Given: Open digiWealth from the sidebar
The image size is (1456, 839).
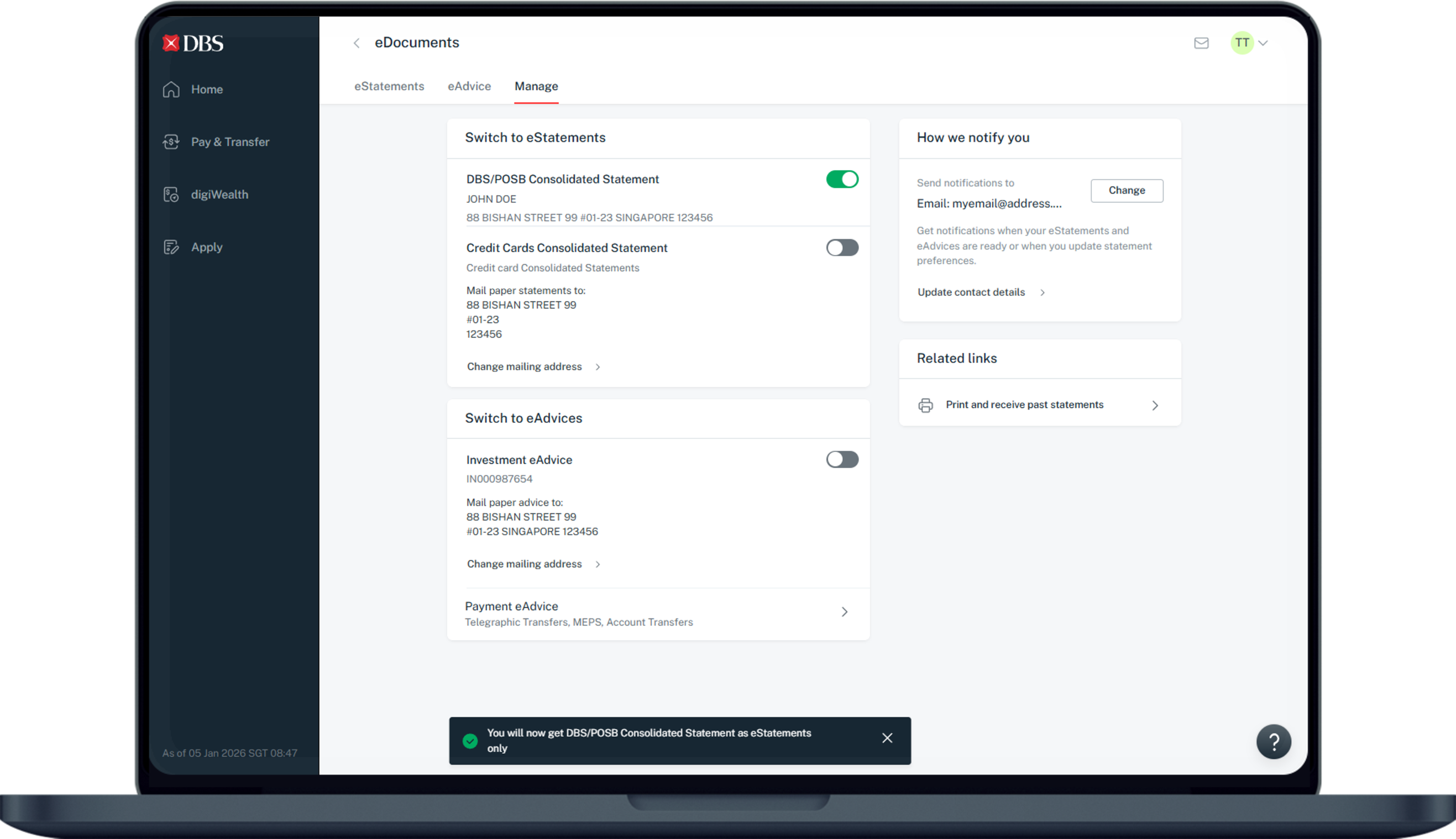Looking at the screenshot, I should pyautogui.click(x=219, y=194).
